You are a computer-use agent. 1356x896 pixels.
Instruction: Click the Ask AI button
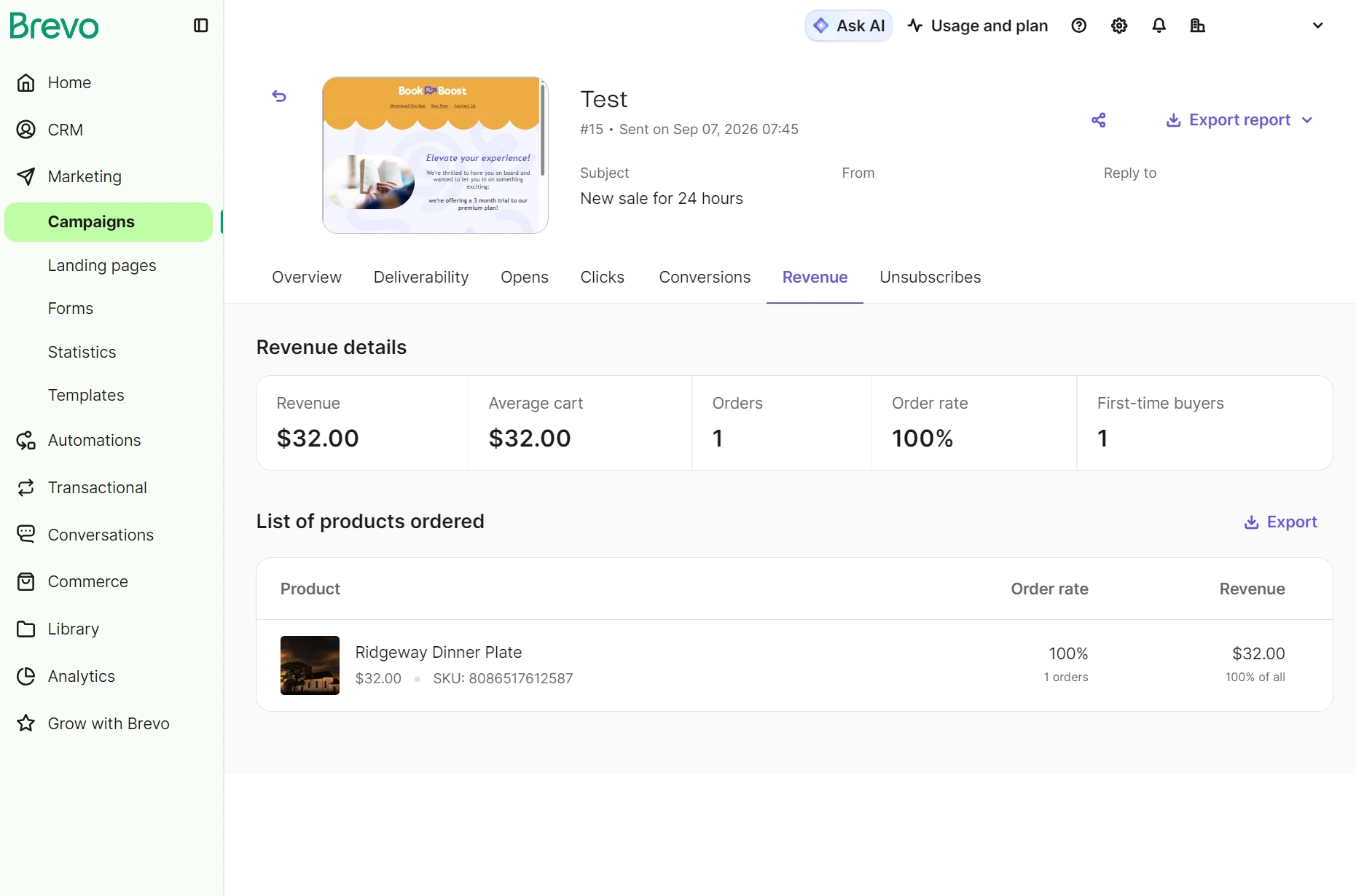[849, 25]
